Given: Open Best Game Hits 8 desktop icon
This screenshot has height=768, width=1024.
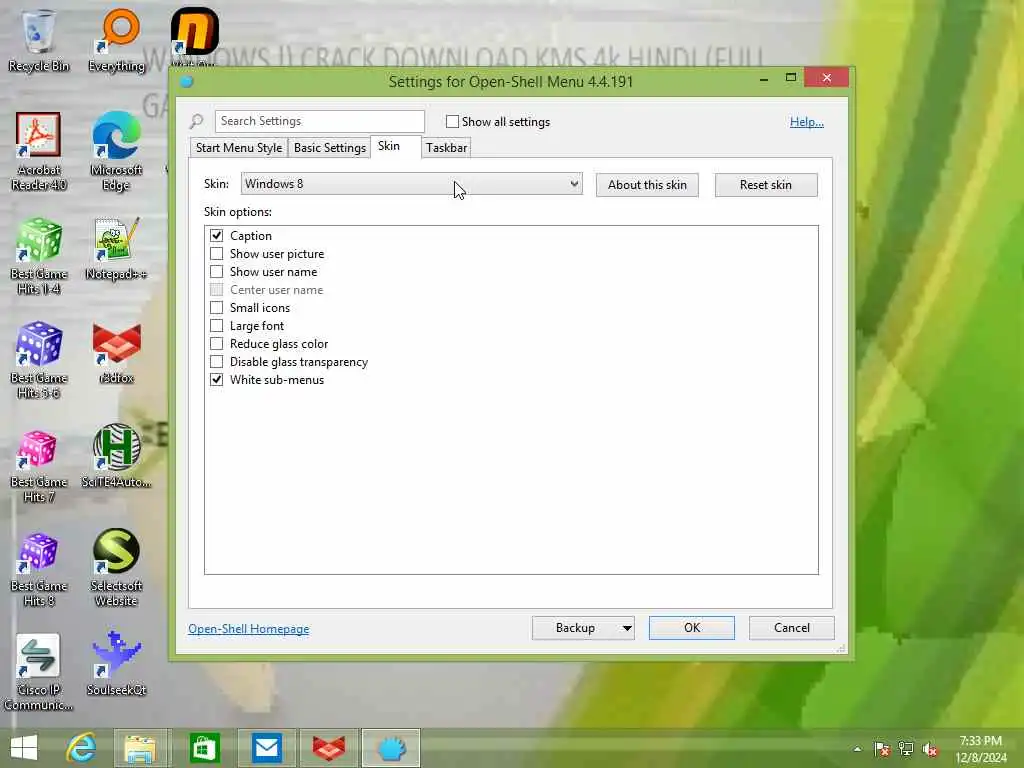Looking at the screenshot, I should [38, 569].
